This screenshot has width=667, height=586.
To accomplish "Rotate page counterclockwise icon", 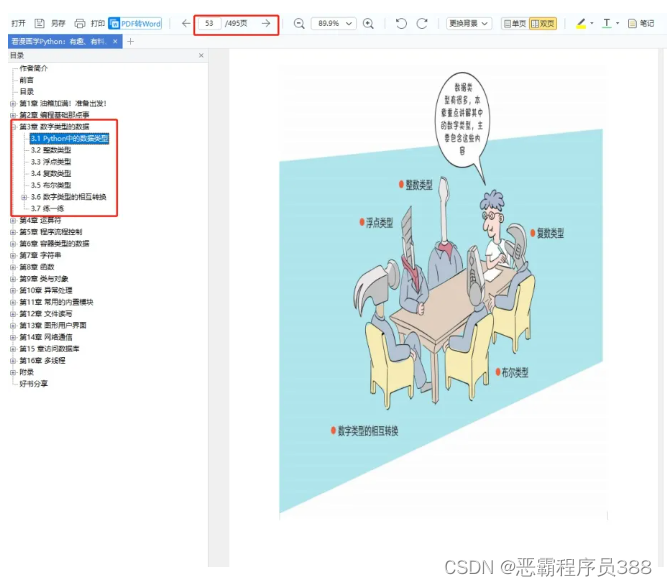I will pyautogui.click(x=401, y=23).
